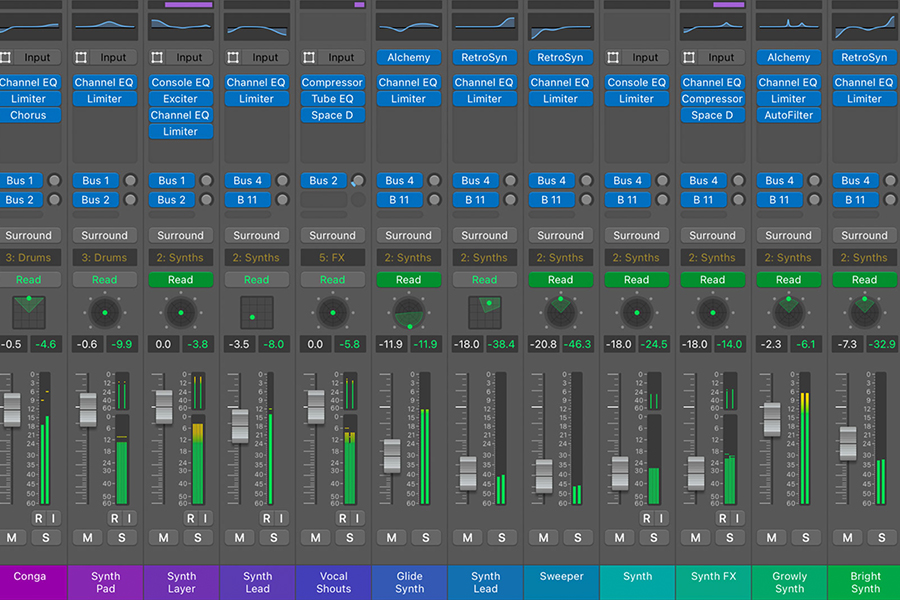900x600 pixels.
Task: Enable input monitoring on Synth Layer
Action: 205,518
